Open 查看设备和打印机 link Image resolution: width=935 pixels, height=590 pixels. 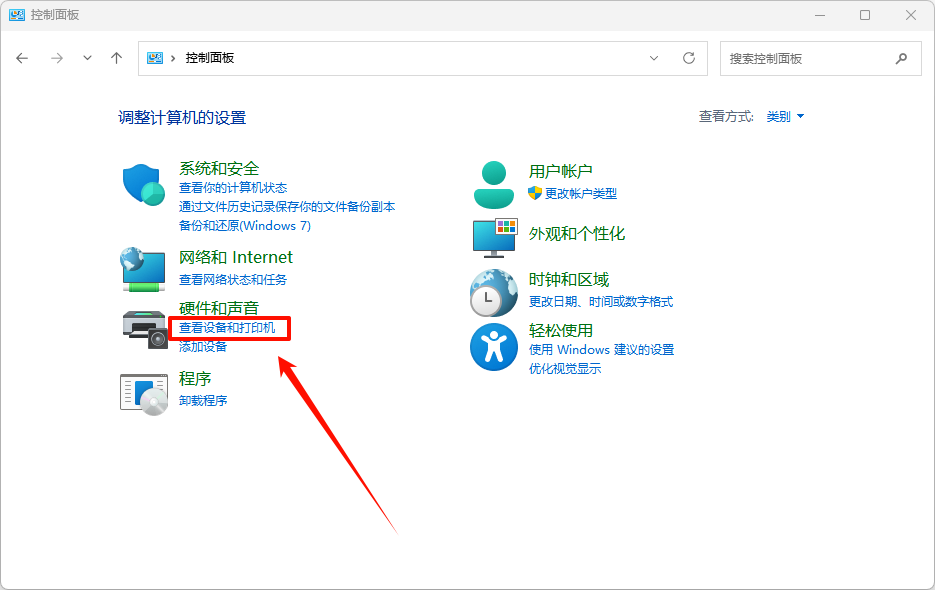(226, 328)
